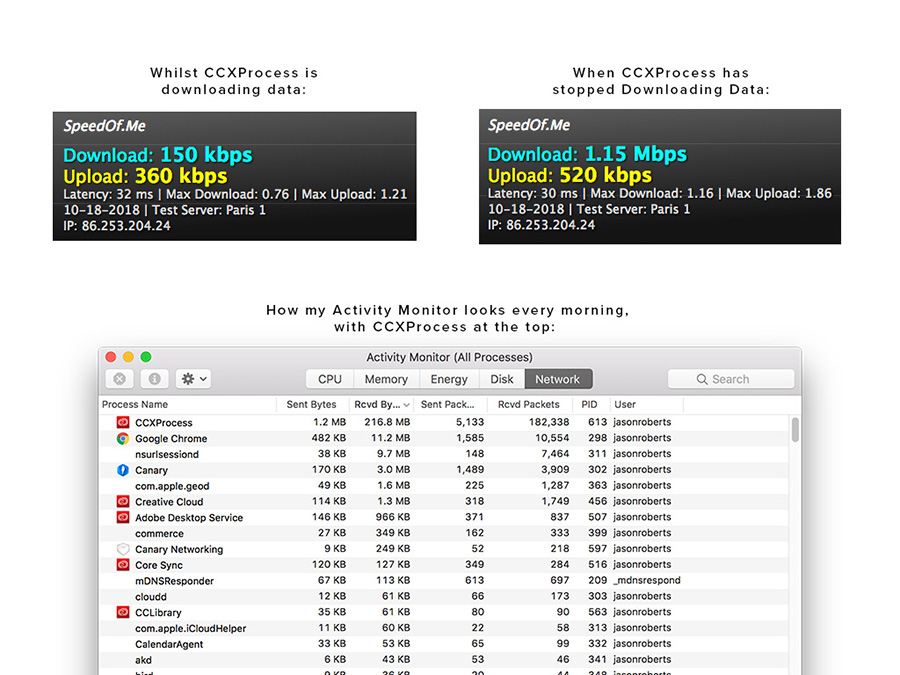Toggle Rcvd Bytes sort order arrow
The width and height of the screenshot is (900, 675).
pos(406,405)
